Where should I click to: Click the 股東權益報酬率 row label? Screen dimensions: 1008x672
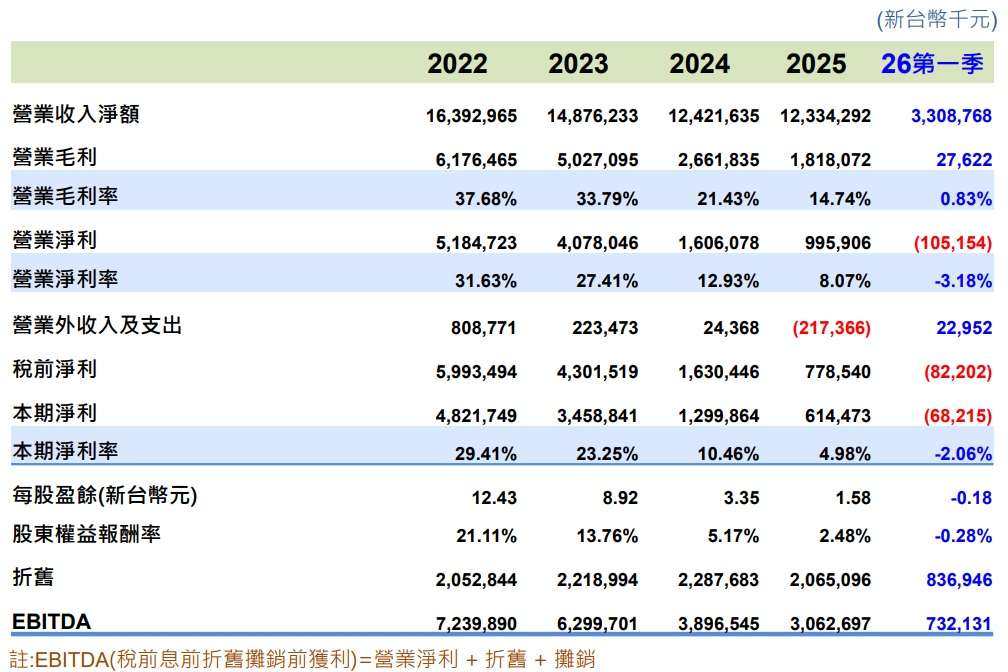click(86, 534)
